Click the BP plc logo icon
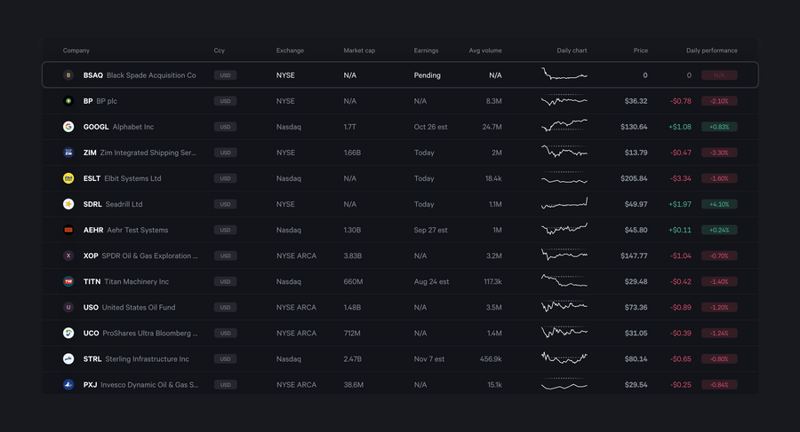The width and height of the screenshot is (800, 432). 68,101
